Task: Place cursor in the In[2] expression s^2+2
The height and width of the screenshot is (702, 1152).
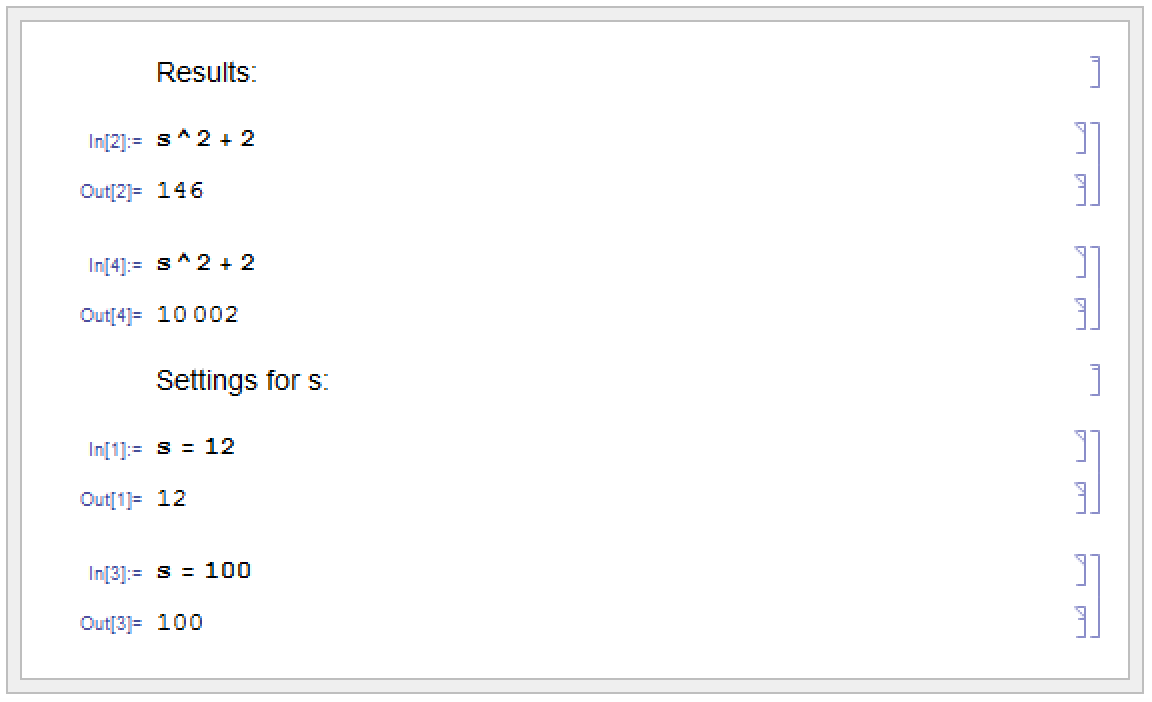Action: [206, 139]
